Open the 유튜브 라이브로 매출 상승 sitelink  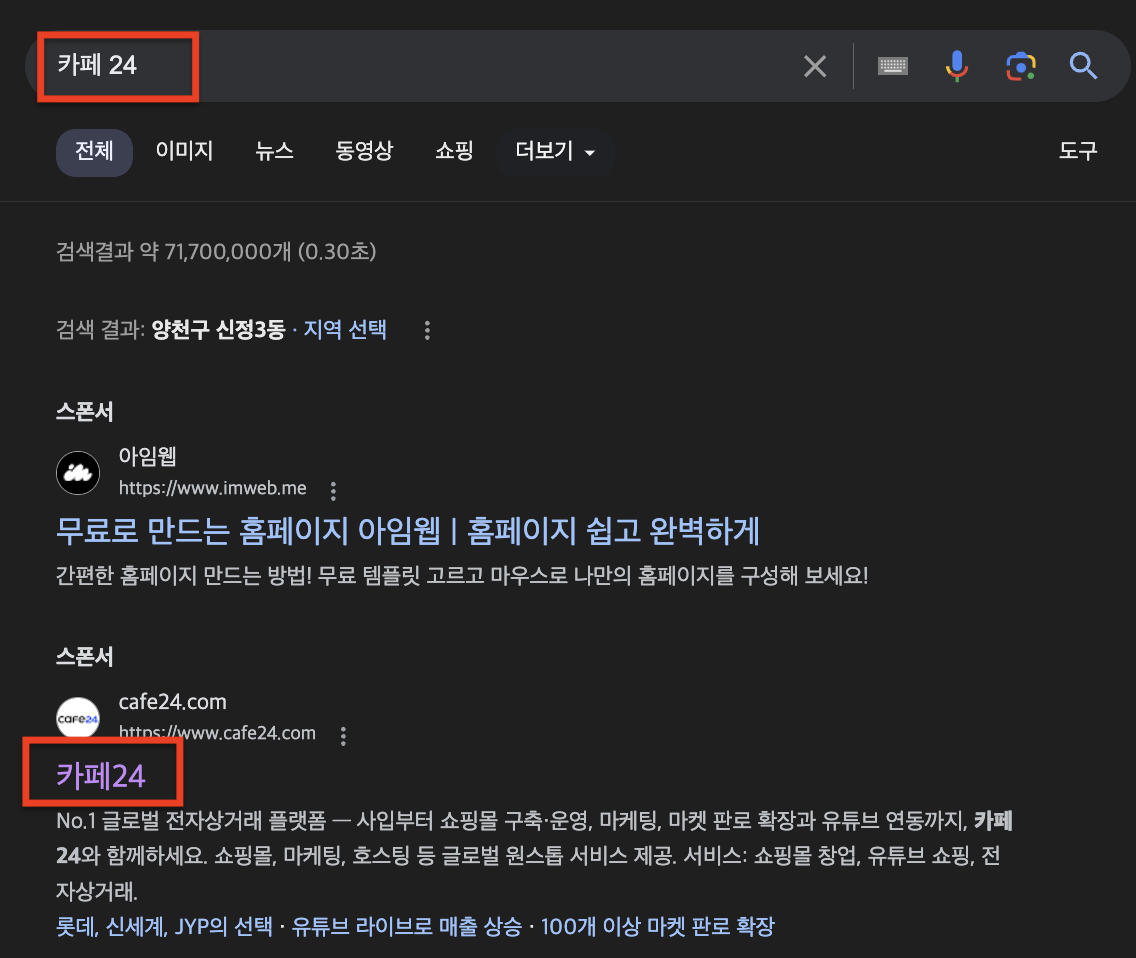coord(406,926)
